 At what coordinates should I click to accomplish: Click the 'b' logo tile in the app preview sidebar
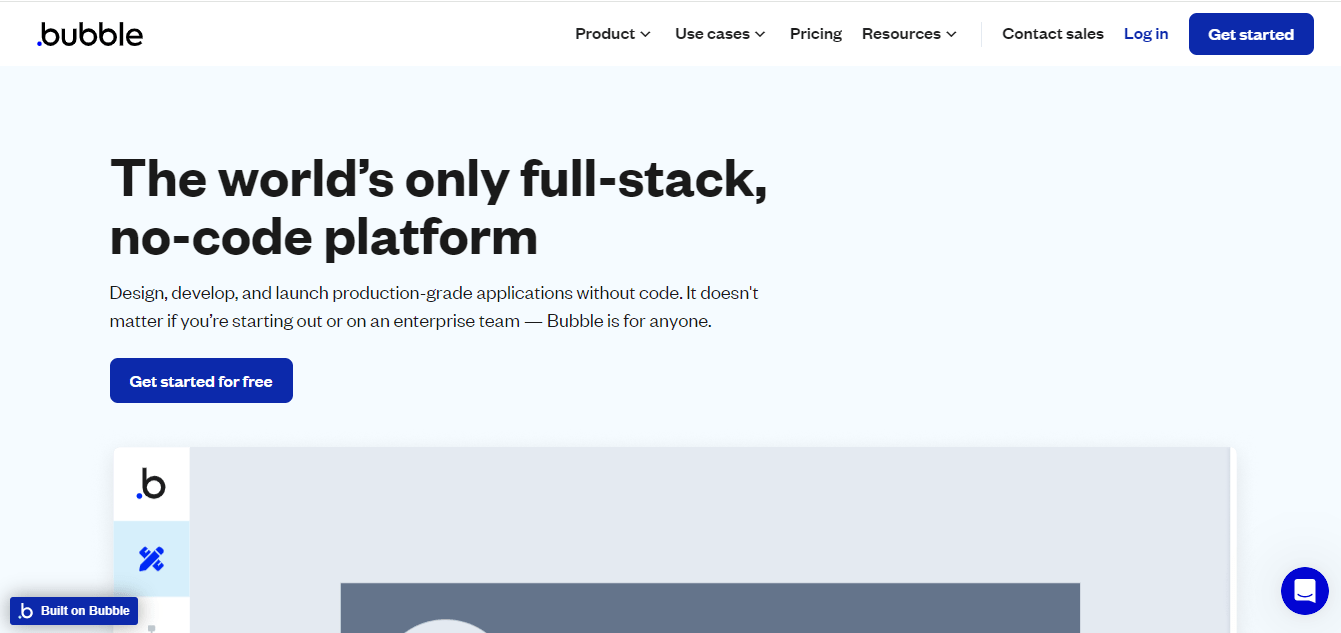click(x=151, y=484)
